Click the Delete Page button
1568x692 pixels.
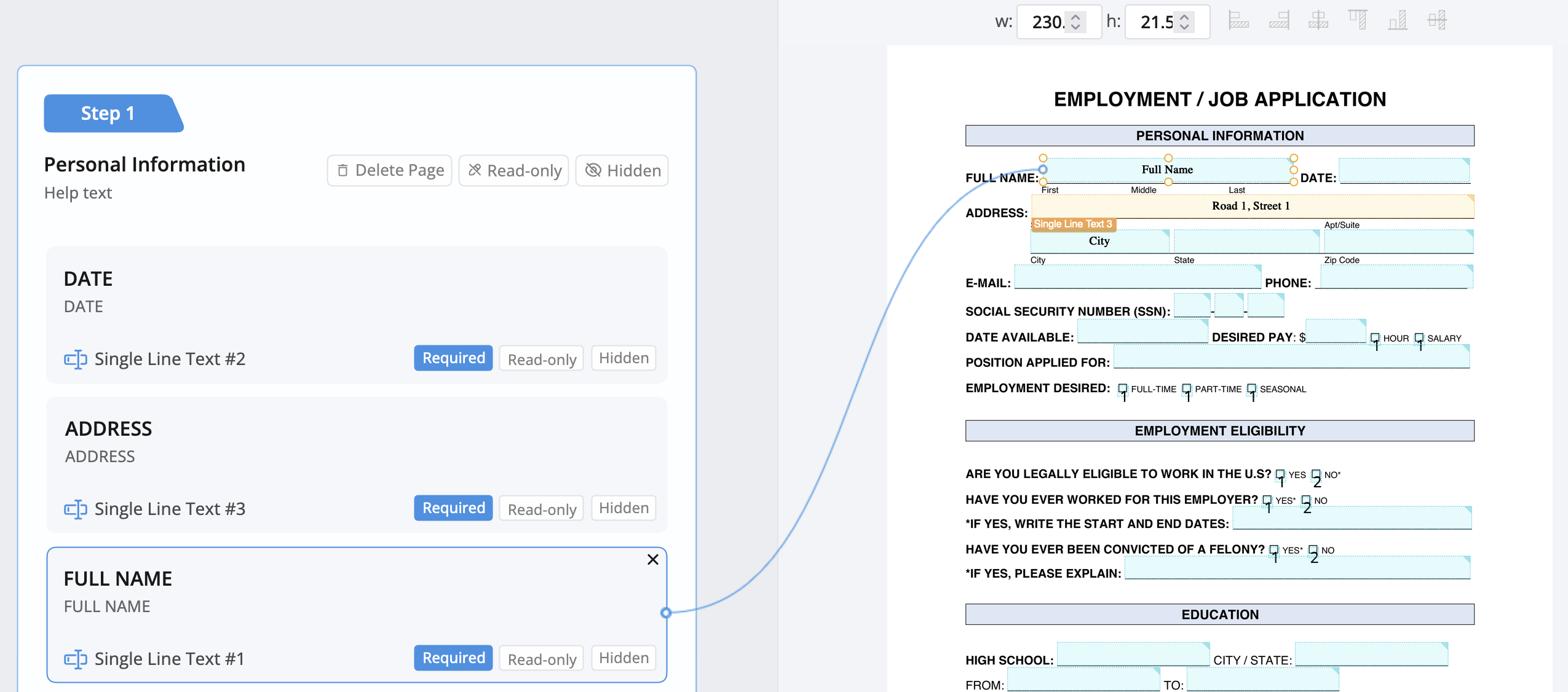391,170
